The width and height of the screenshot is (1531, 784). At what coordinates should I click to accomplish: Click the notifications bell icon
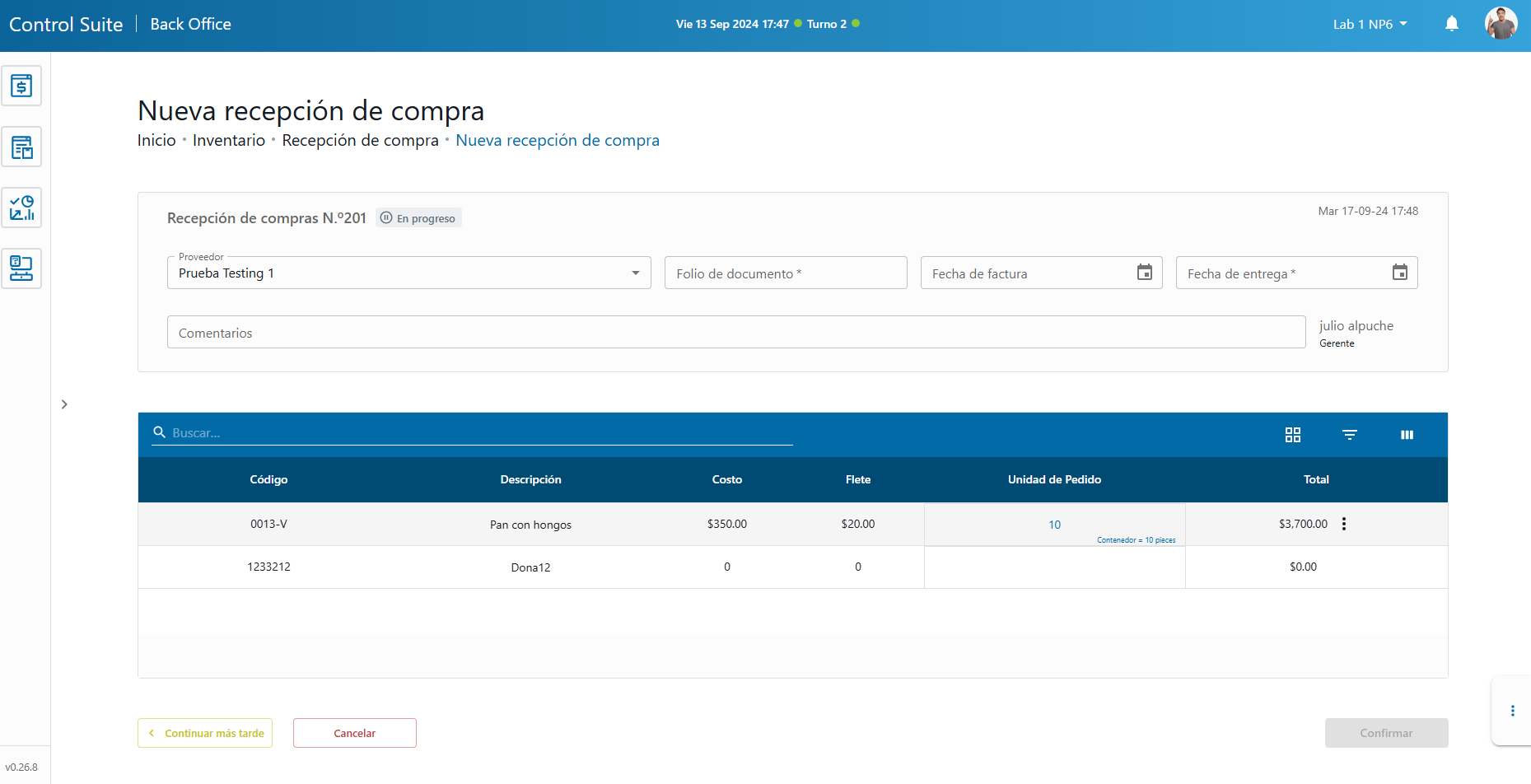1451,24
